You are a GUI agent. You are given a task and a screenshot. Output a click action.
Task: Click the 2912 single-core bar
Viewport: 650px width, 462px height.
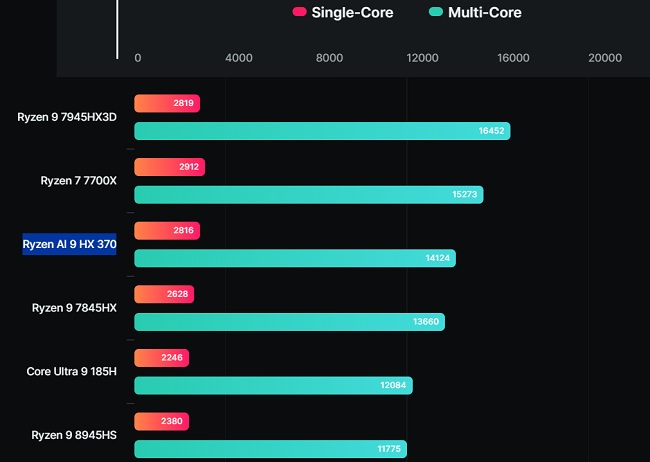pyautogui.click(x=169, y=167)
